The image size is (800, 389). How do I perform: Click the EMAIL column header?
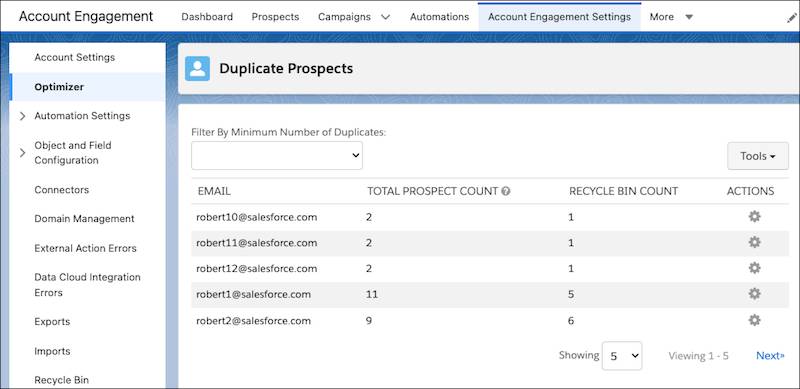pos(214,191)
